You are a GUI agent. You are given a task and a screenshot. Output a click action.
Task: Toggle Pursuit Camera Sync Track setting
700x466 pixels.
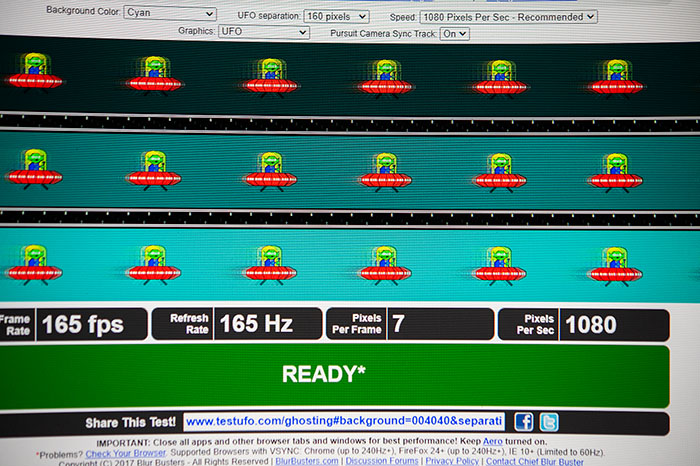(x=454, y=33)
